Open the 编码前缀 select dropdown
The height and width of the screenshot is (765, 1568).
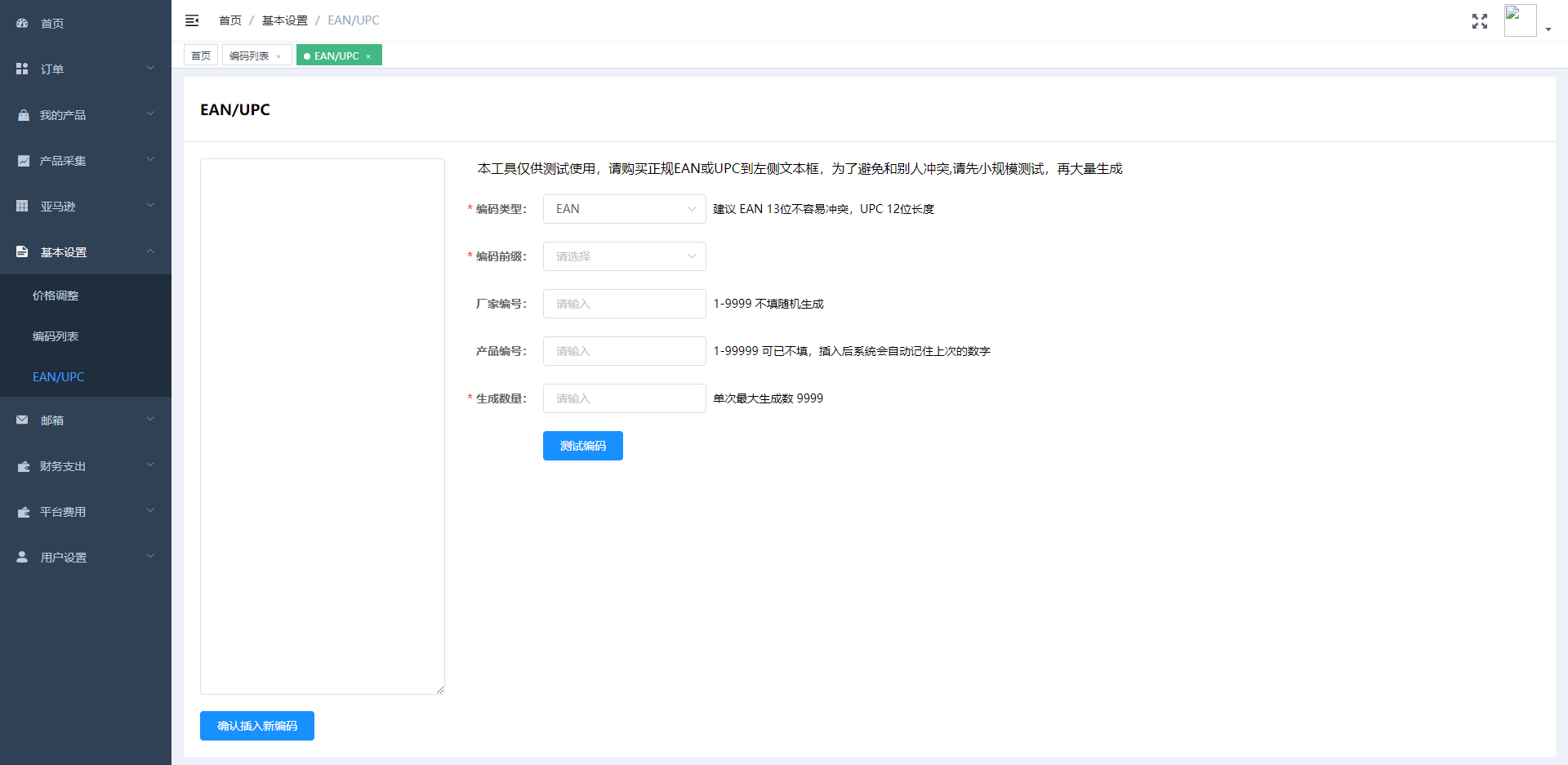pos(624,256)
